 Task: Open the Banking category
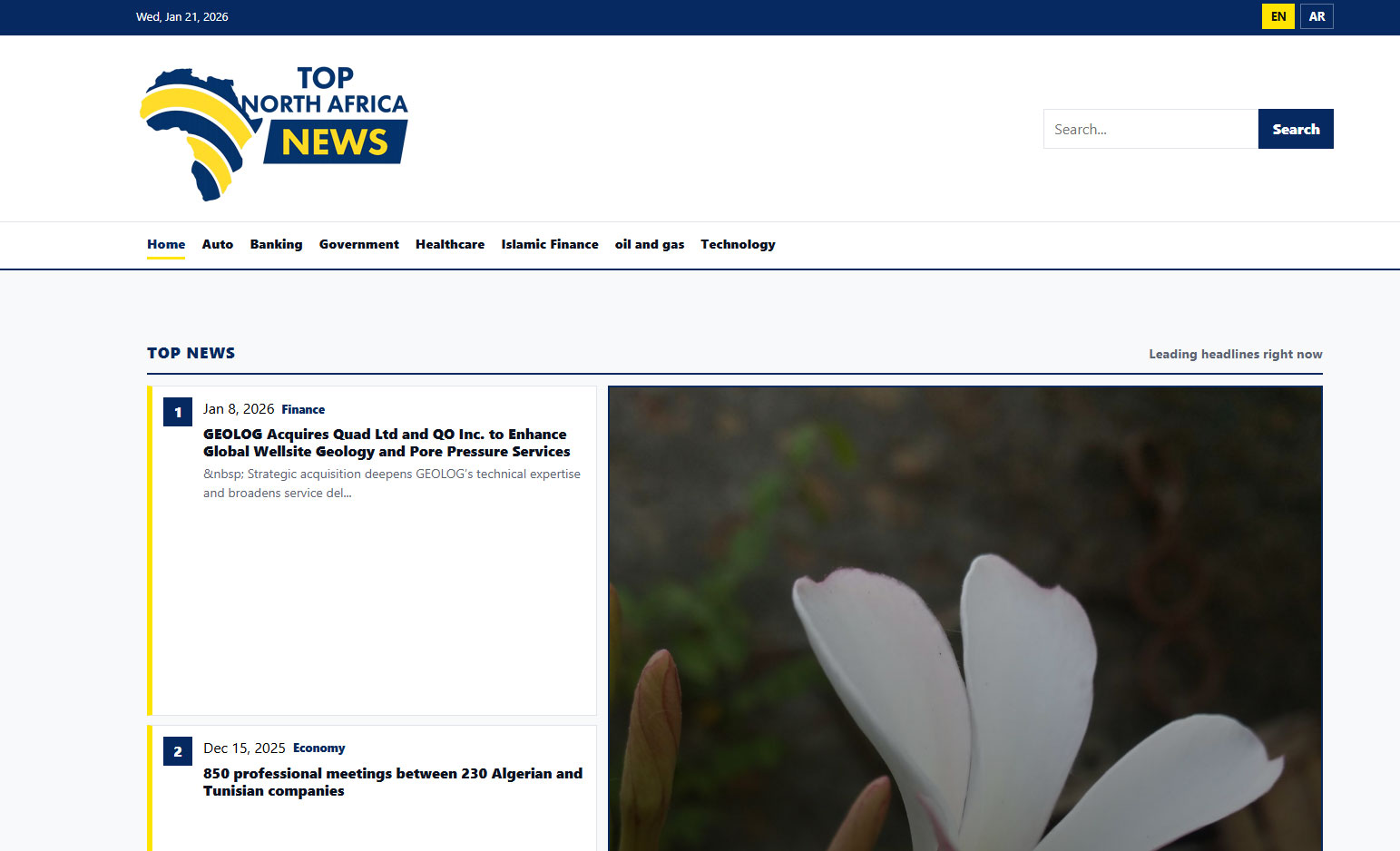coord(276,244)
